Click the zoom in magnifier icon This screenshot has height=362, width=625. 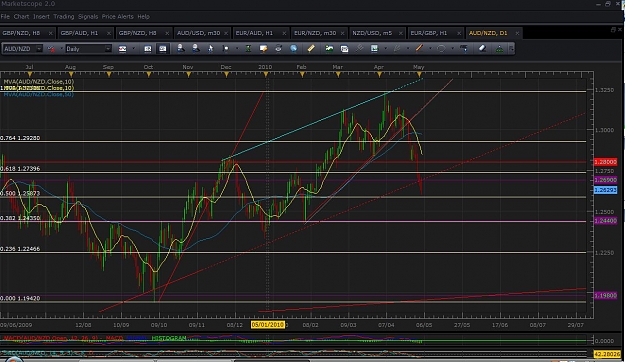[x=181, y=49]
